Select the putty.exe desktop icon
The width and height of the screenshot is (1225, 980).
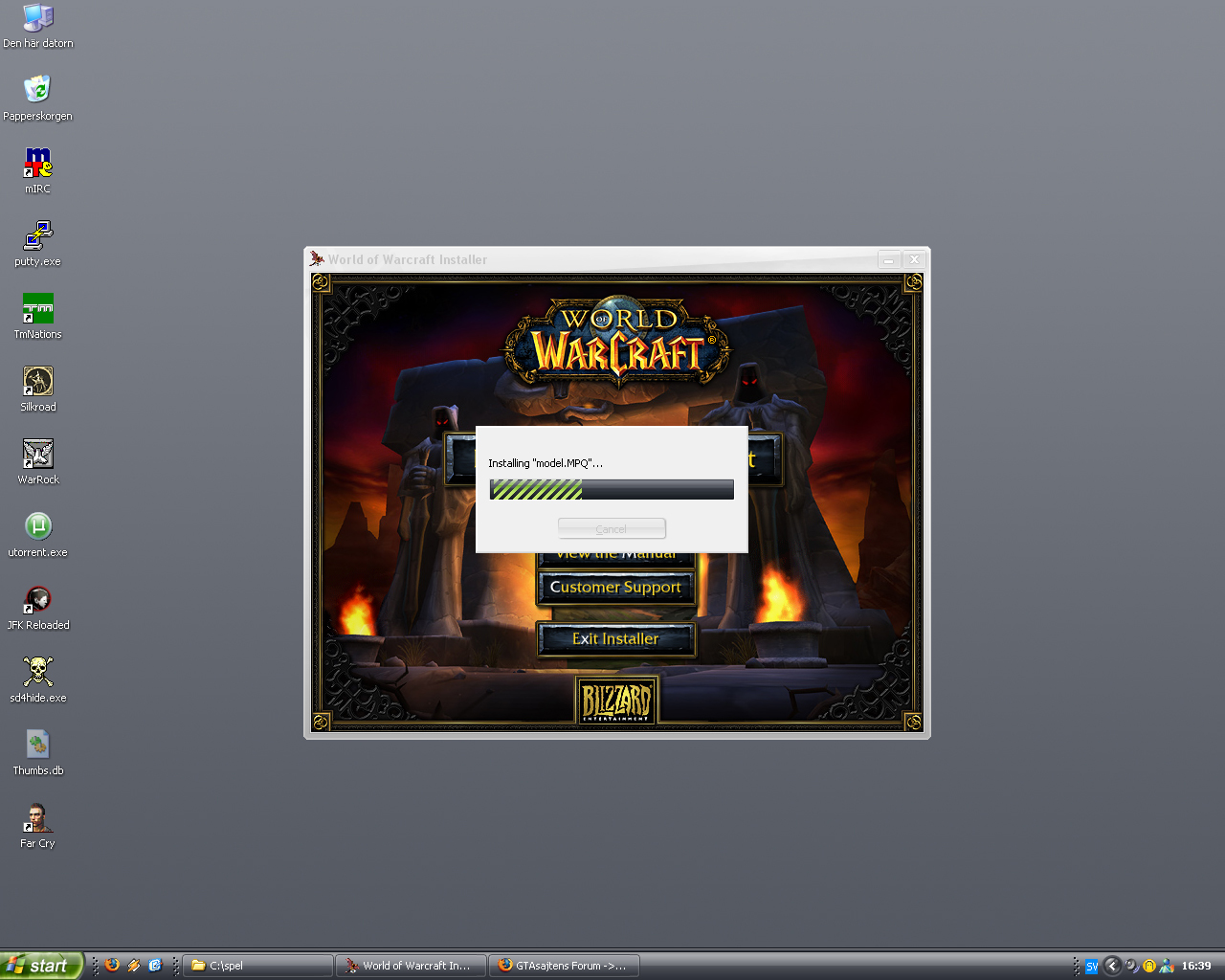37,244
